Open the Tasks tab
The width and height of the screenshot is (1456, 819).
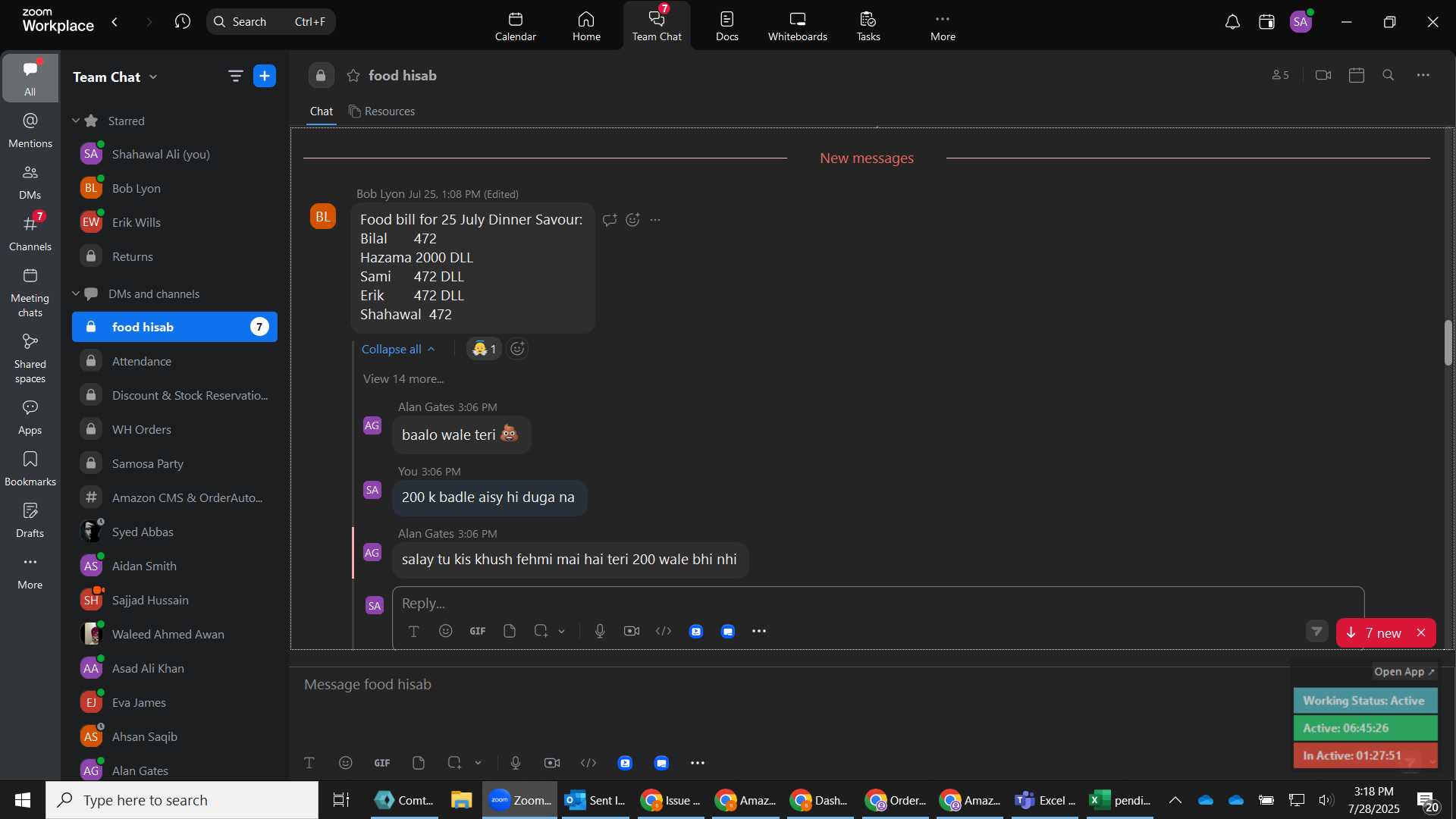click(x=868, y=26)
